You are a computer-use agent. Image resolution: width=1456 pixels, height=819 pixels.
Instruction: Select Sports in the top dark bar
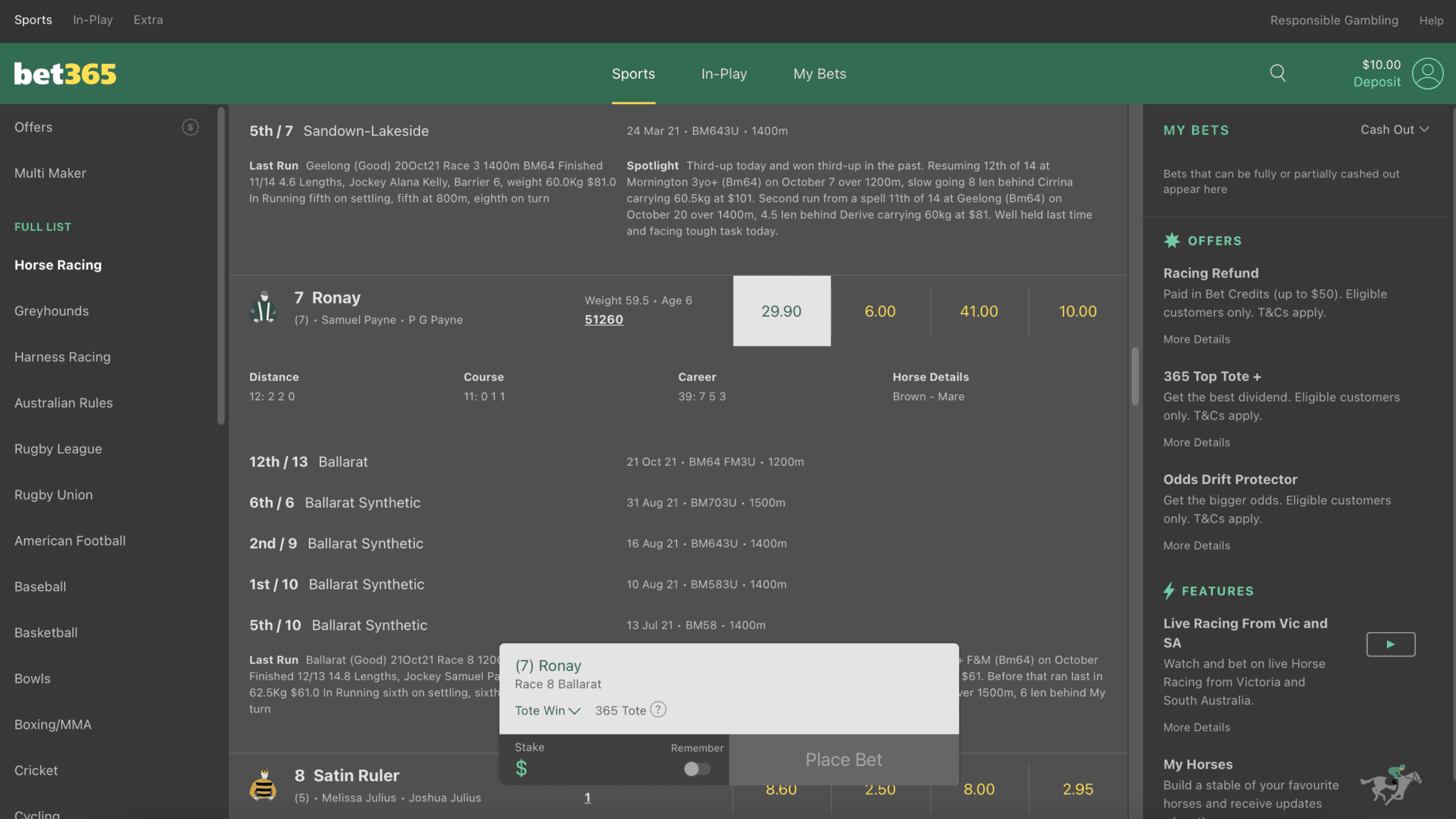[33, 20]
